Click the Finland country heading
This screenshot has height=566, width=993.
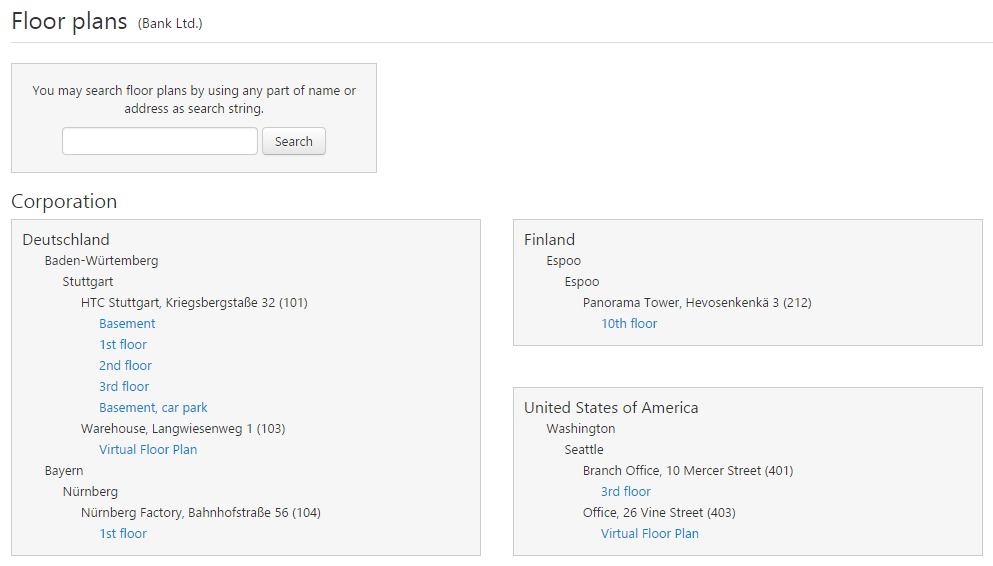[549, 239]
